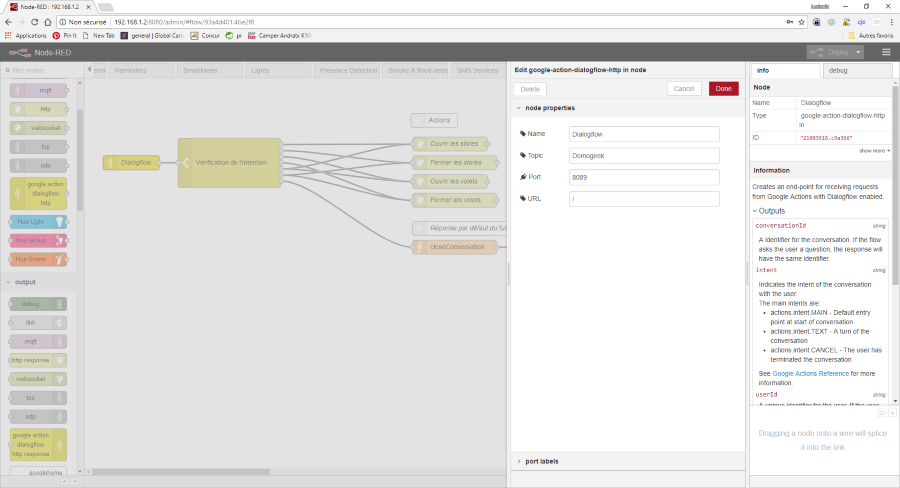The image size is (900, 488).
Task: Select the closeConversation function node
Action: tap(455, 247)
